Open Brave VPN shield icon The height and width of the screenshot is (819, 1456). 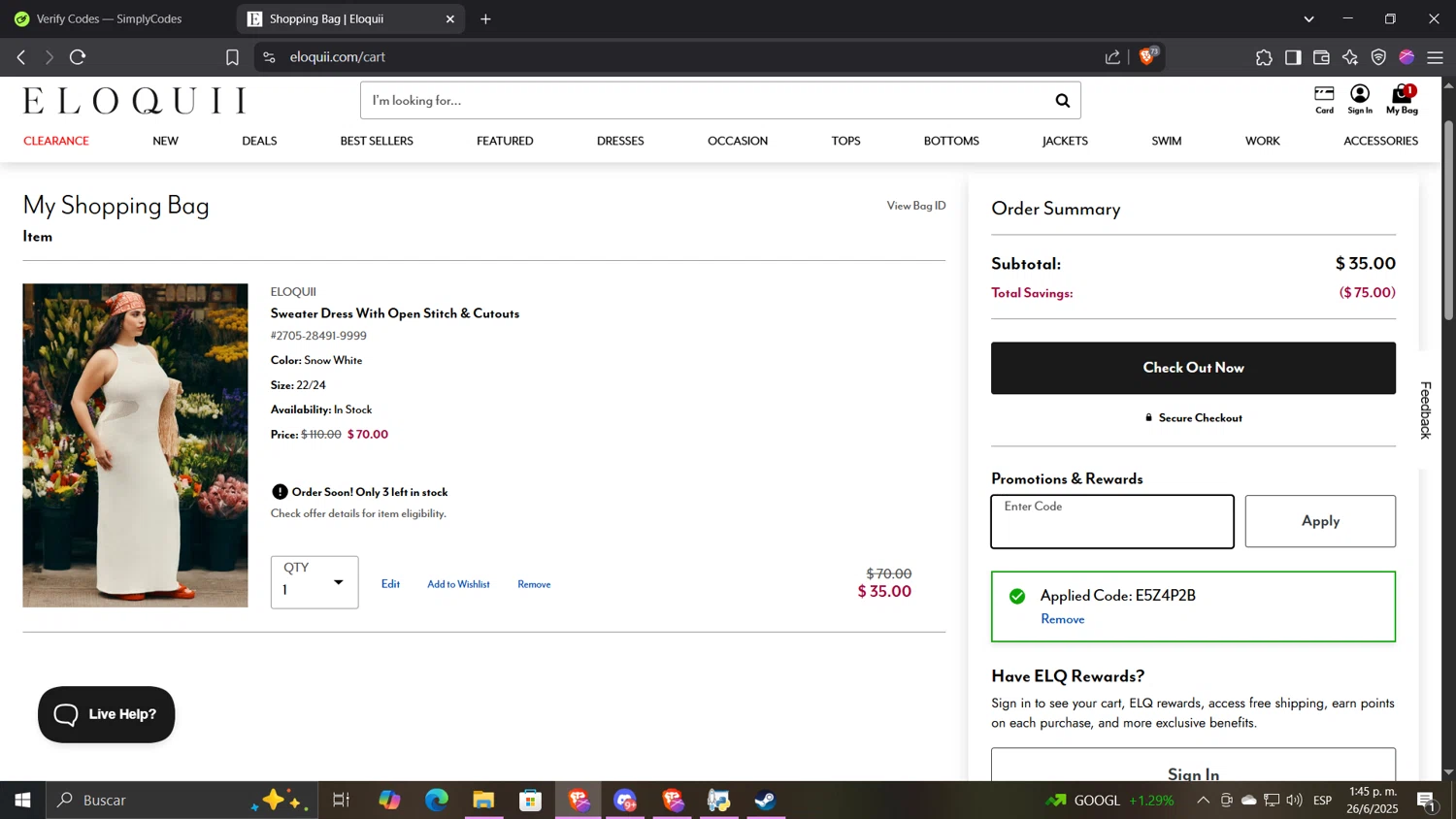pos(1378,57)
